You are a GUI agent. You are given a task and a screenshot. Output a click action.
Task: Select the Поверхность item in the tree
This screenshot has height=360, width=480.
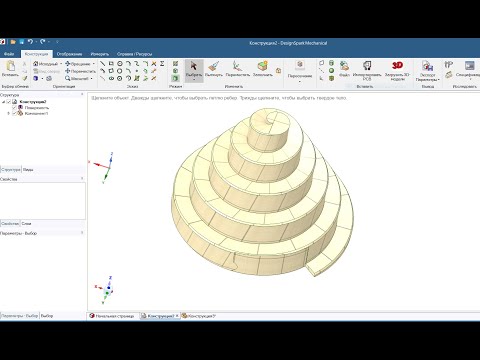point(37,108)
